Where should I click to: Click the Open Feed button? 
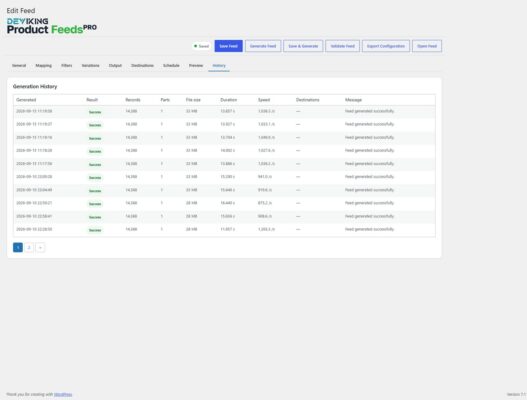tap(427, 46)
